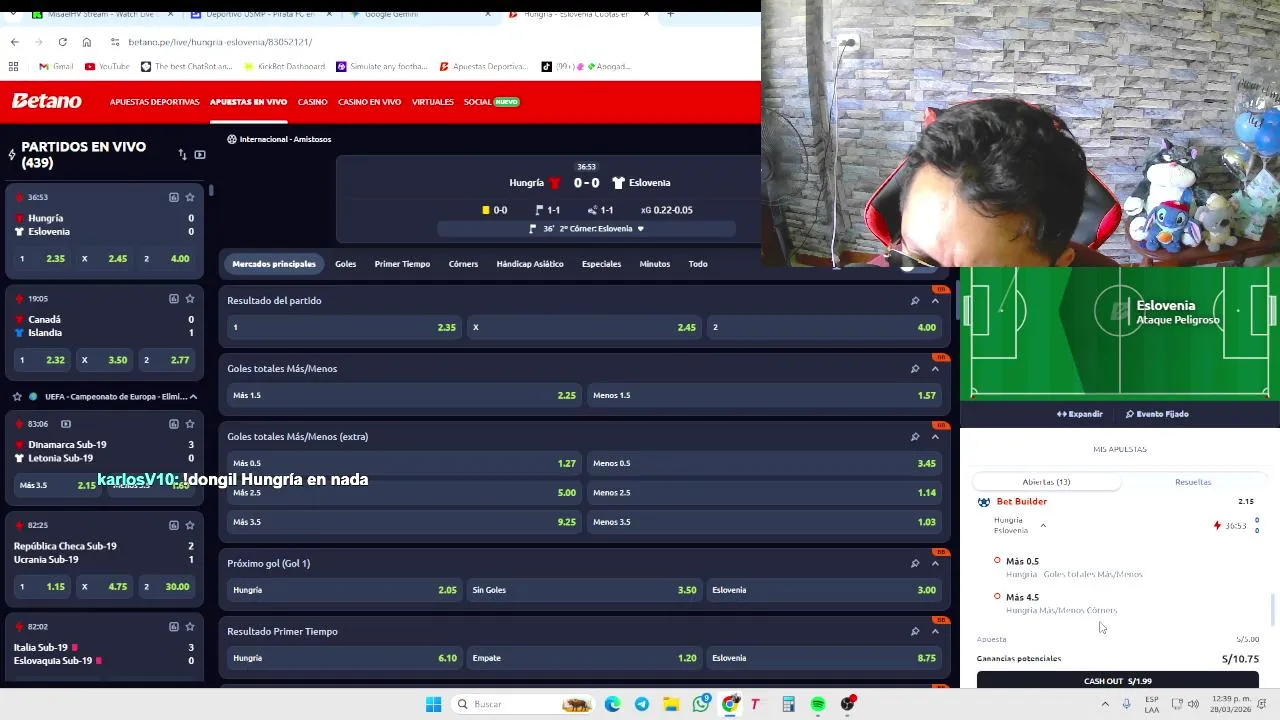Collapse Goles totales Más/Menos (extra) market

[935, 436]
